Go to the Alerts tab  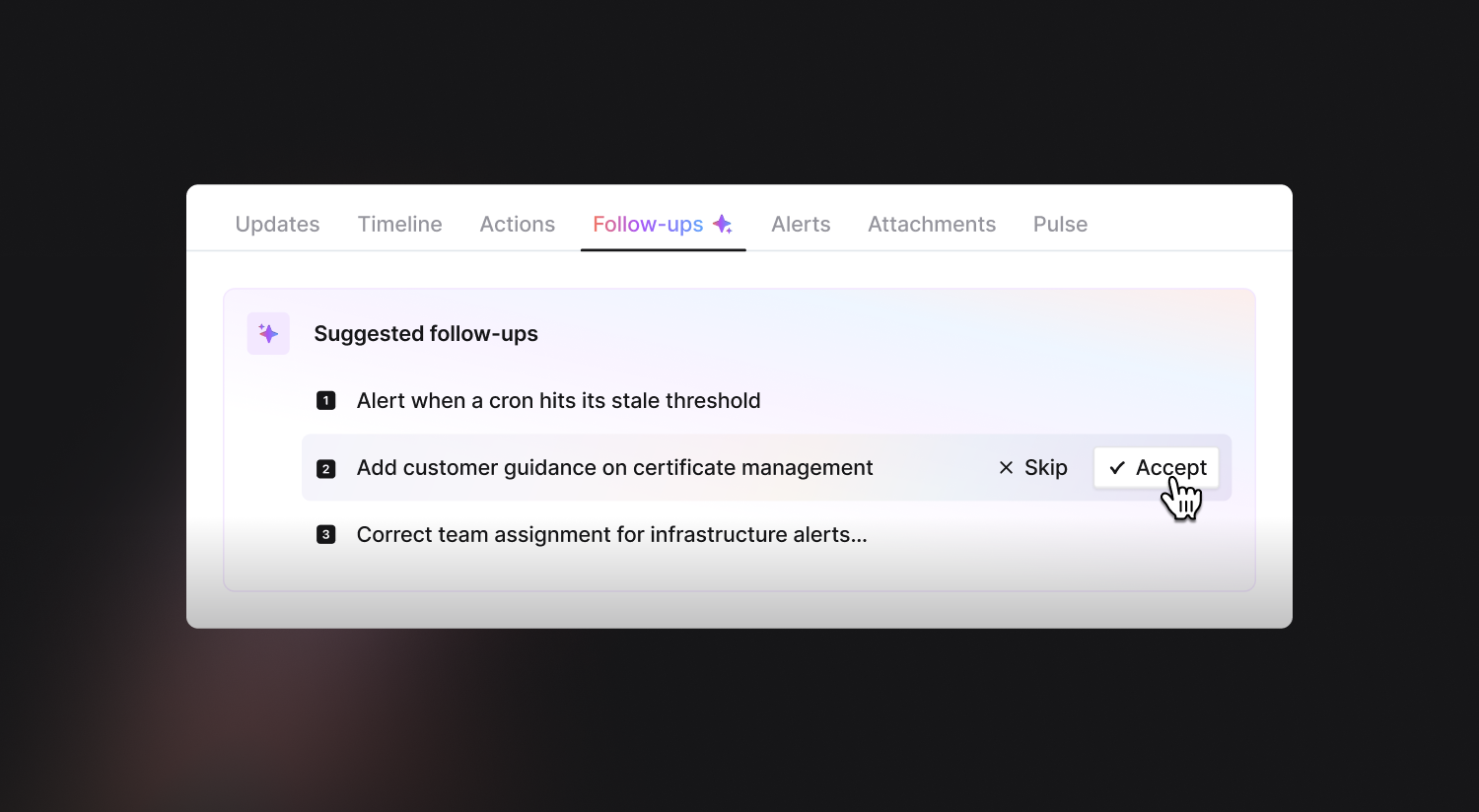[x=801, y=225]
